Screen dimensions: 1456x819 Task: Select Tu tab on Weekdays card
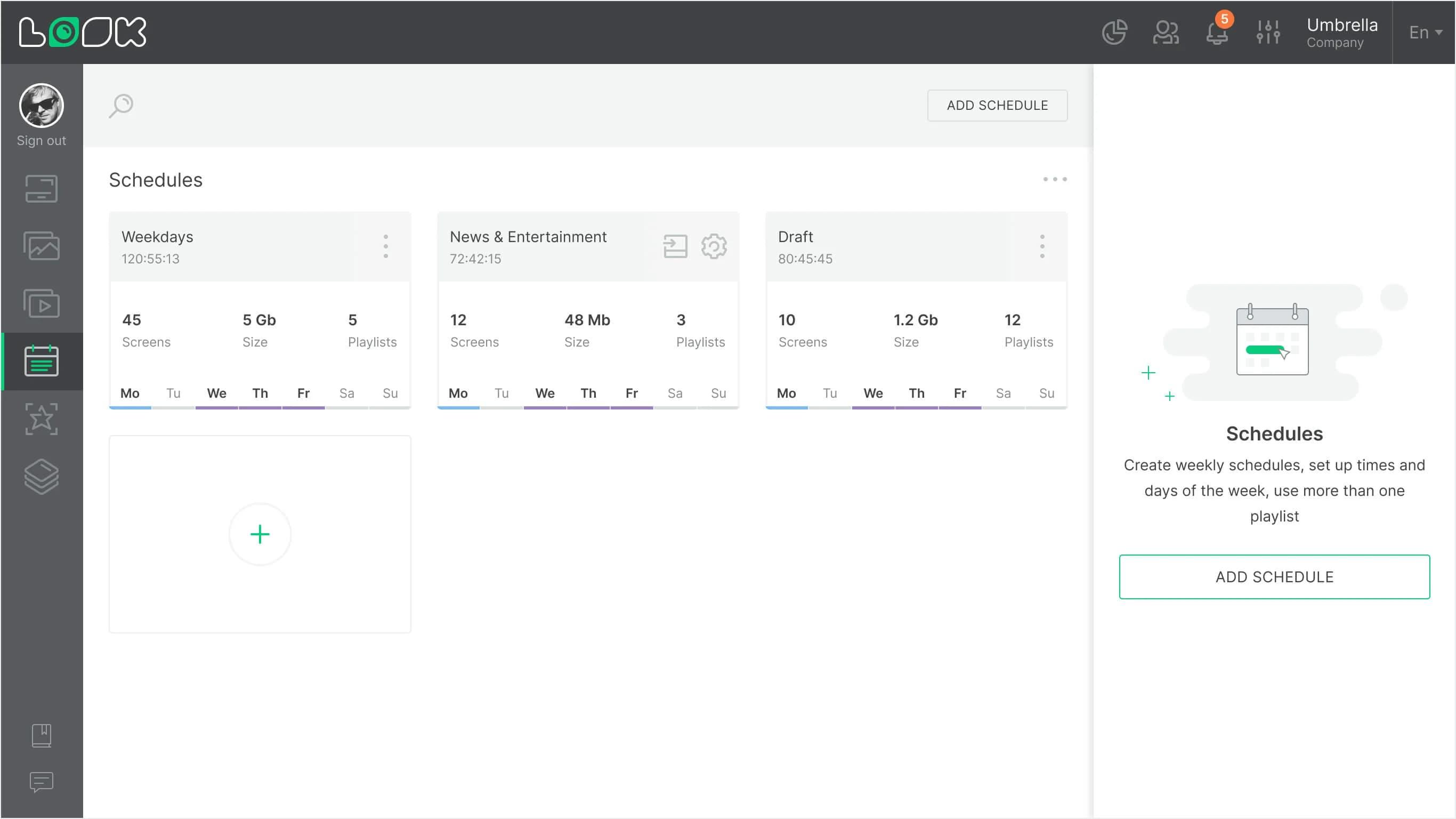click(x=174, y=394)
